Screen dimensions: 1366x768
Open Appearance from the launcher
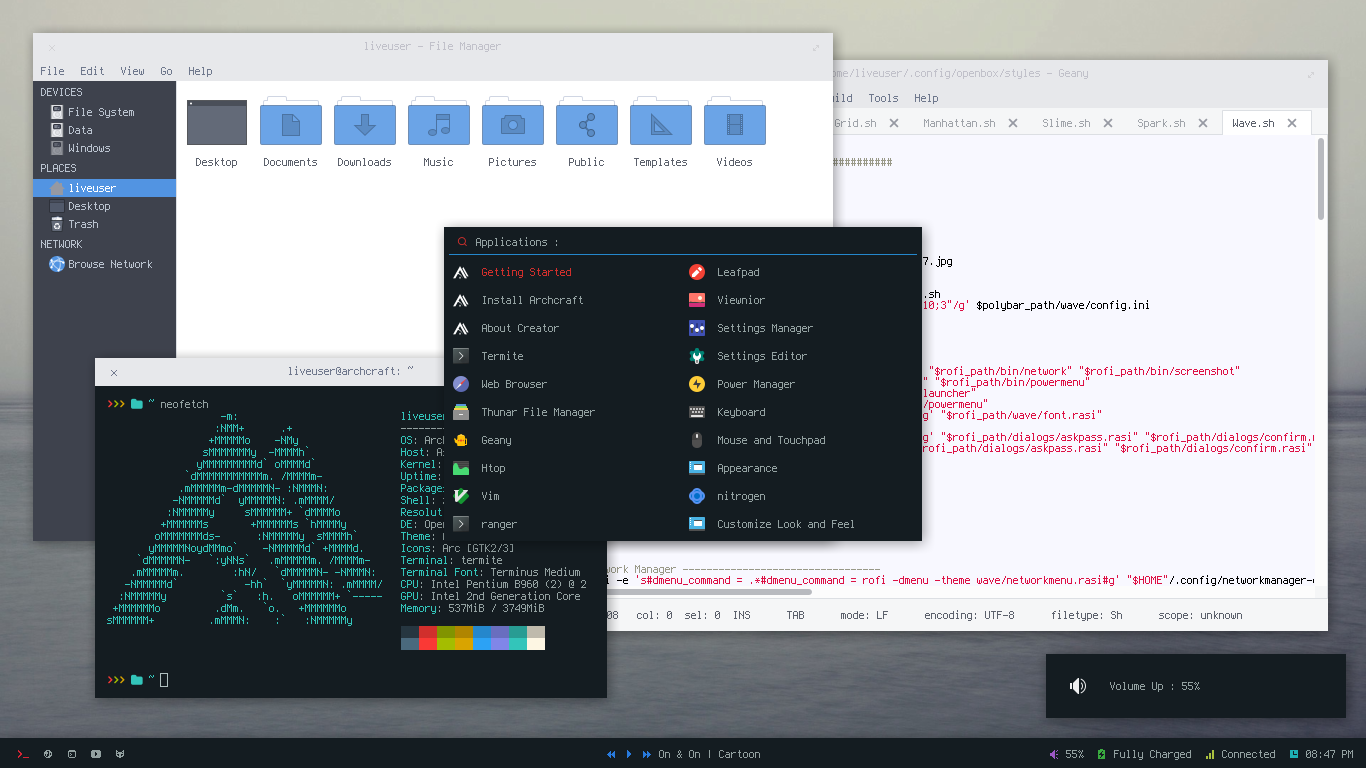click(x=800, y=468)
